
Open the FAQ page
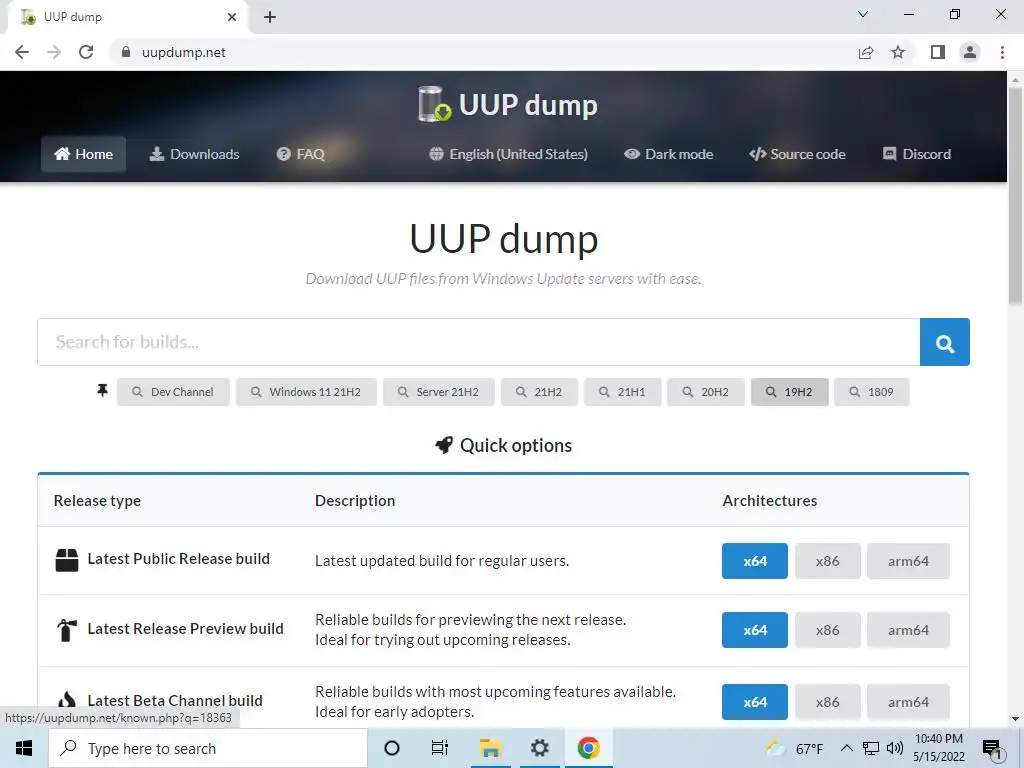pos(300,154)
